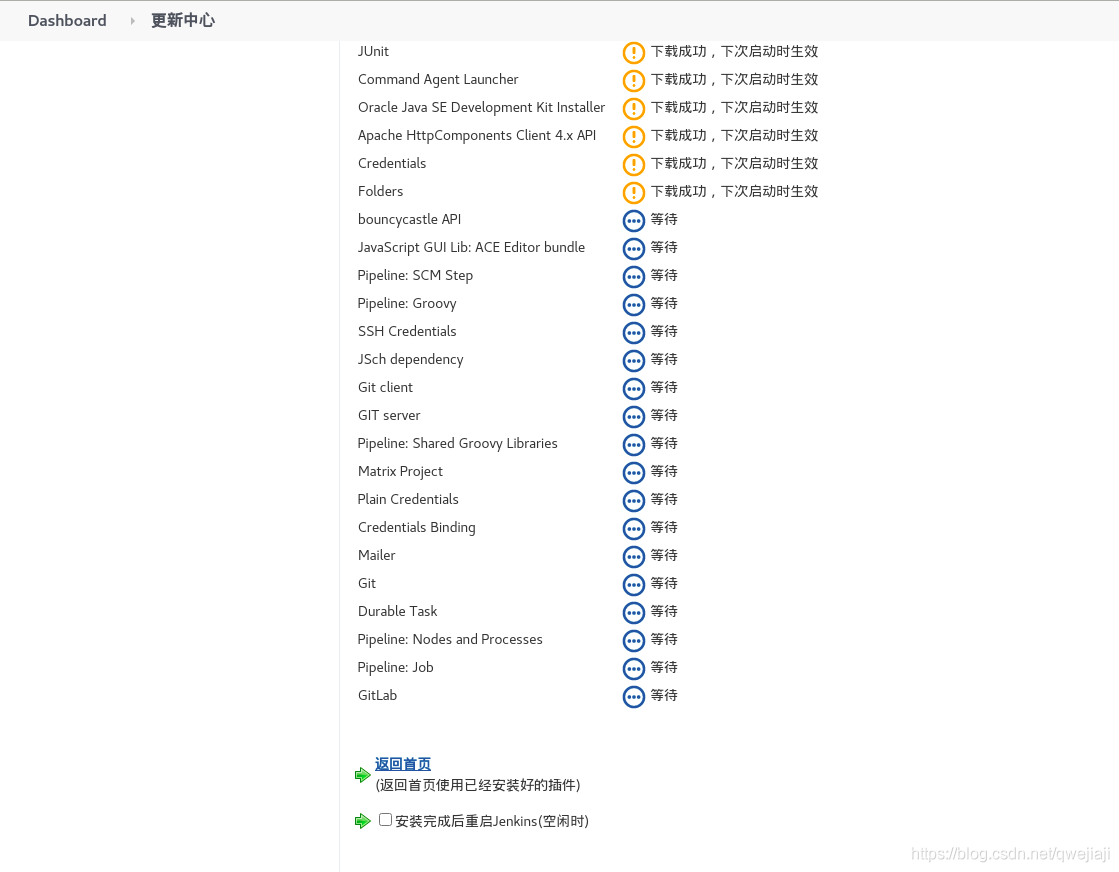1119x872 pixels.
Task: Select the Folders plugin name
Action: [380, 191]
